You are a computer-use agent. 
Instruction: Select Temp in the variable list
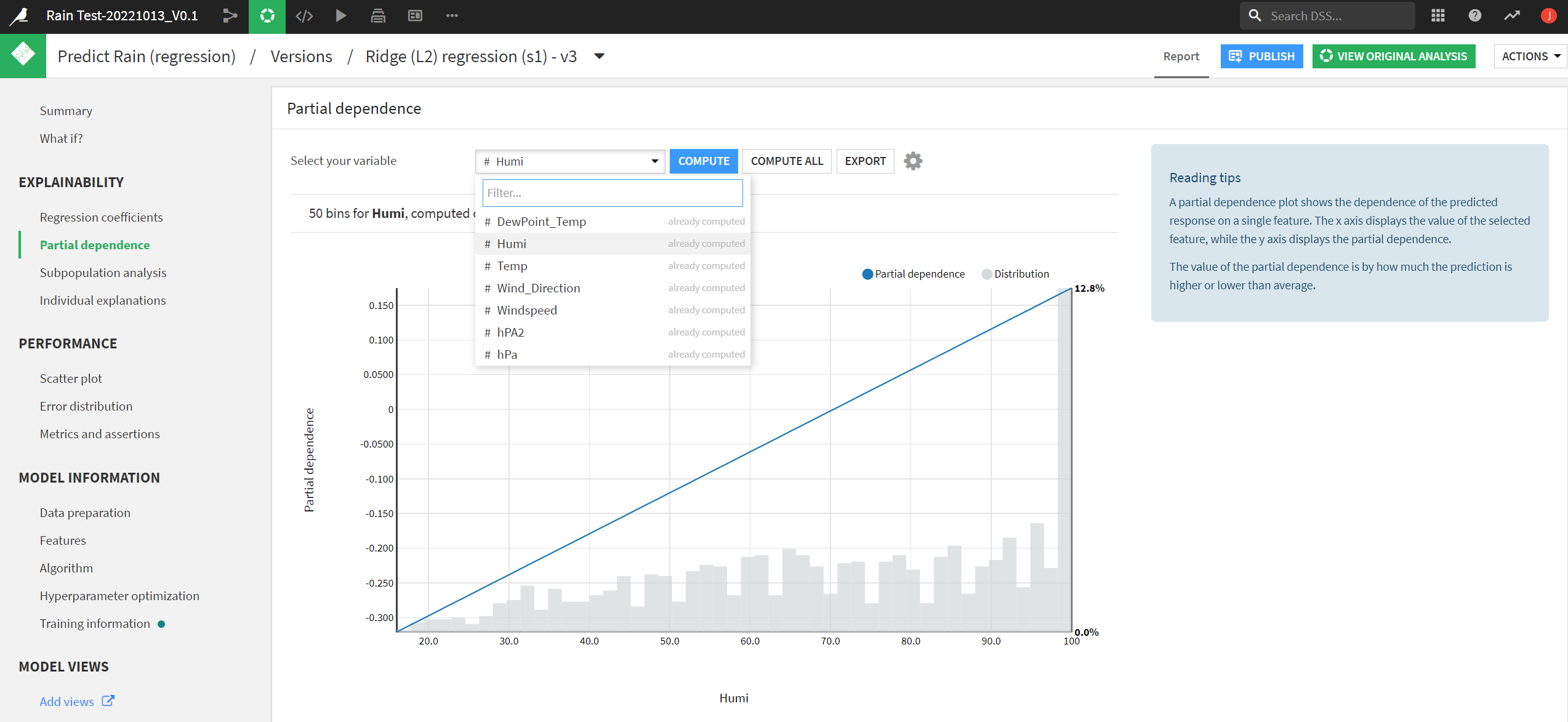[x=512, y=265]
